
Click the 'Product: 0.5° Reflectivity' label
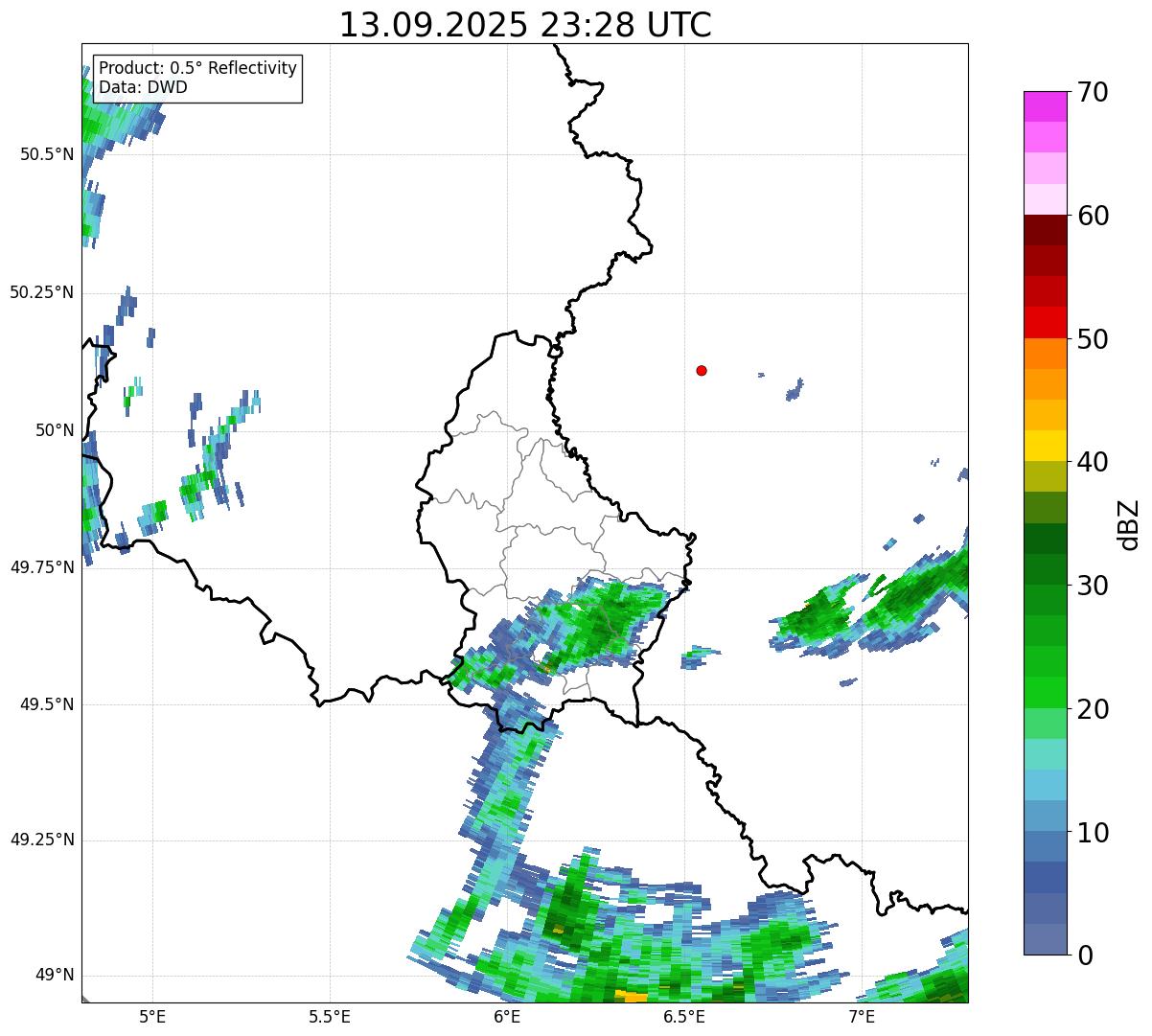(197, 69)
